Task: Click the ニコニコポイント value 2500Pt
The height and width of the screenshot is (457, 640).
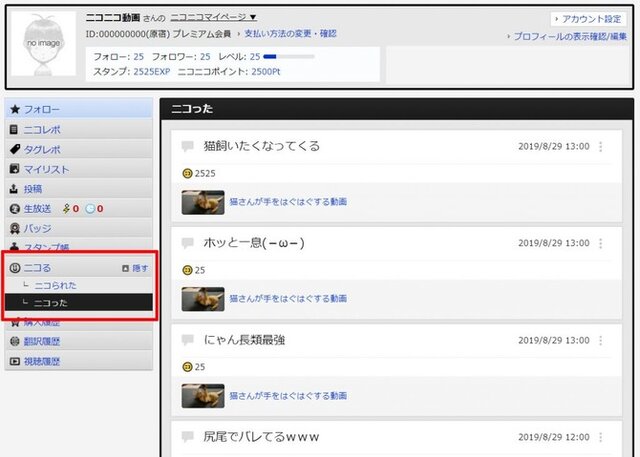Action: pyautogui.click(x=266, y=71)
